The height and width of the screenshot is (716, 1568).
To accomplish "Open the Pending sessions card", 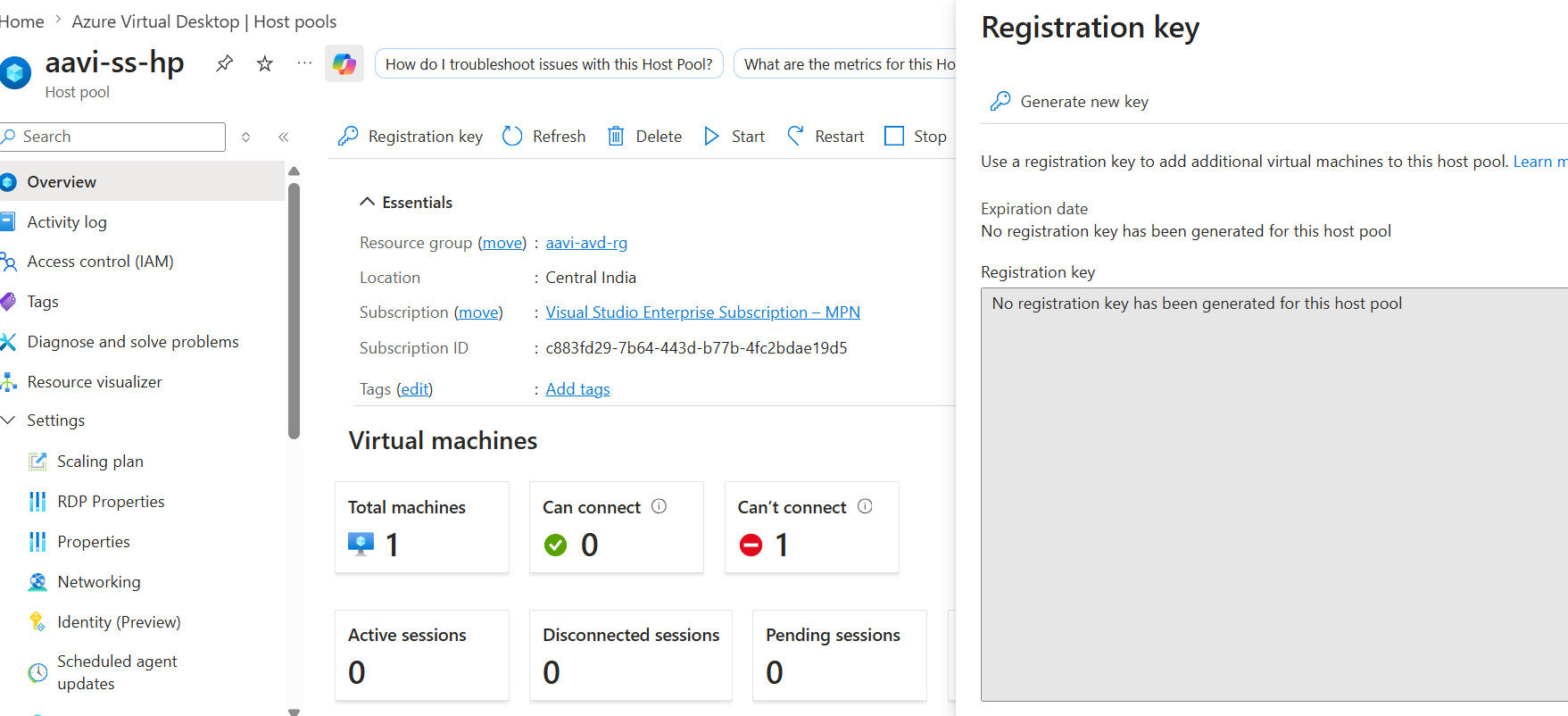I will click(x=840, y=655).
